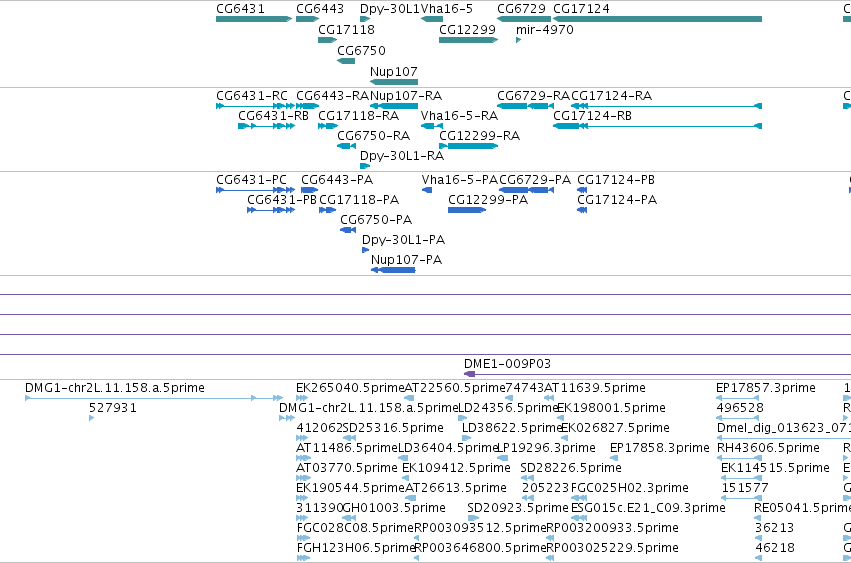Select EST AT11639.5prime label
851x563 pixels.
pos(595,388)
